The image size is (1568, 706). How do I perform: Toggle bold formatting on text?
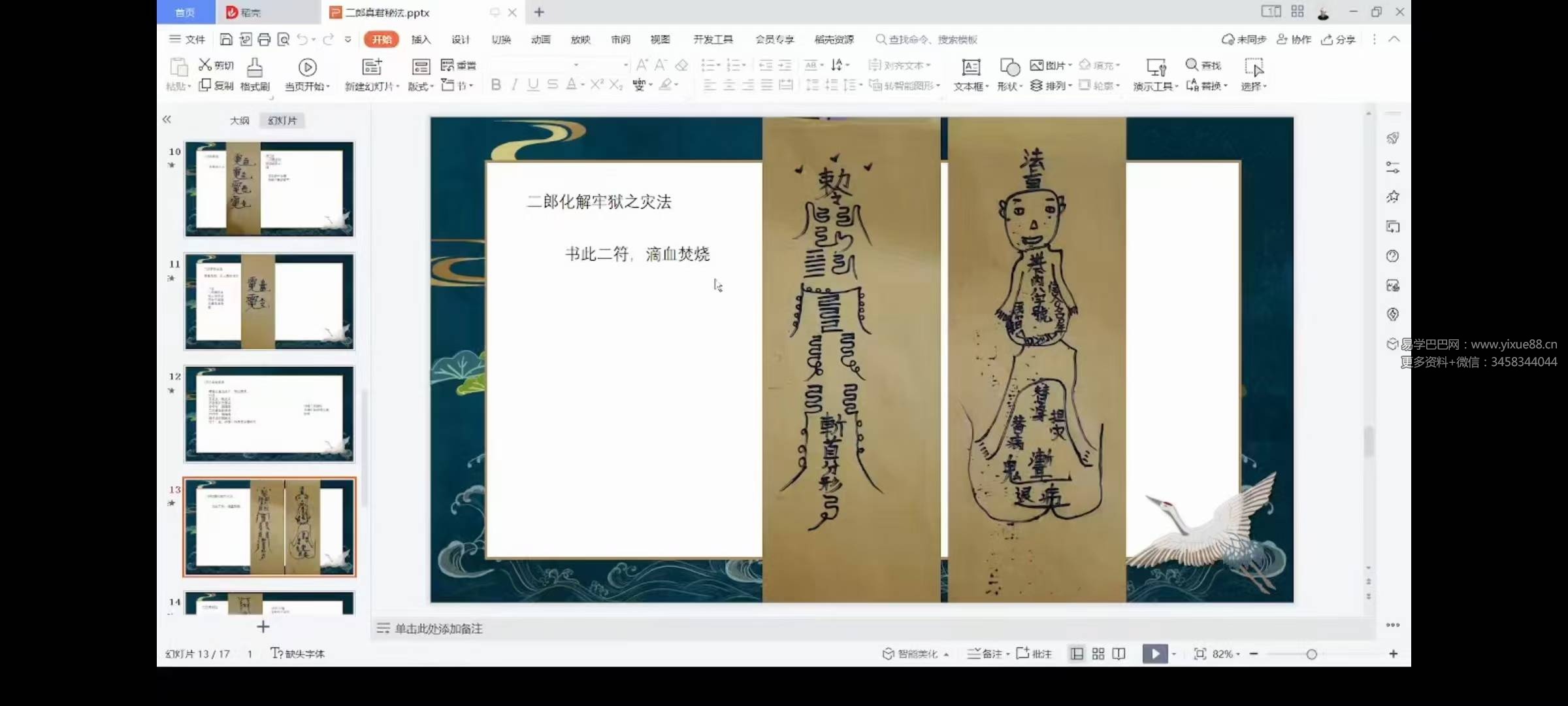click(x=496, y=84)
